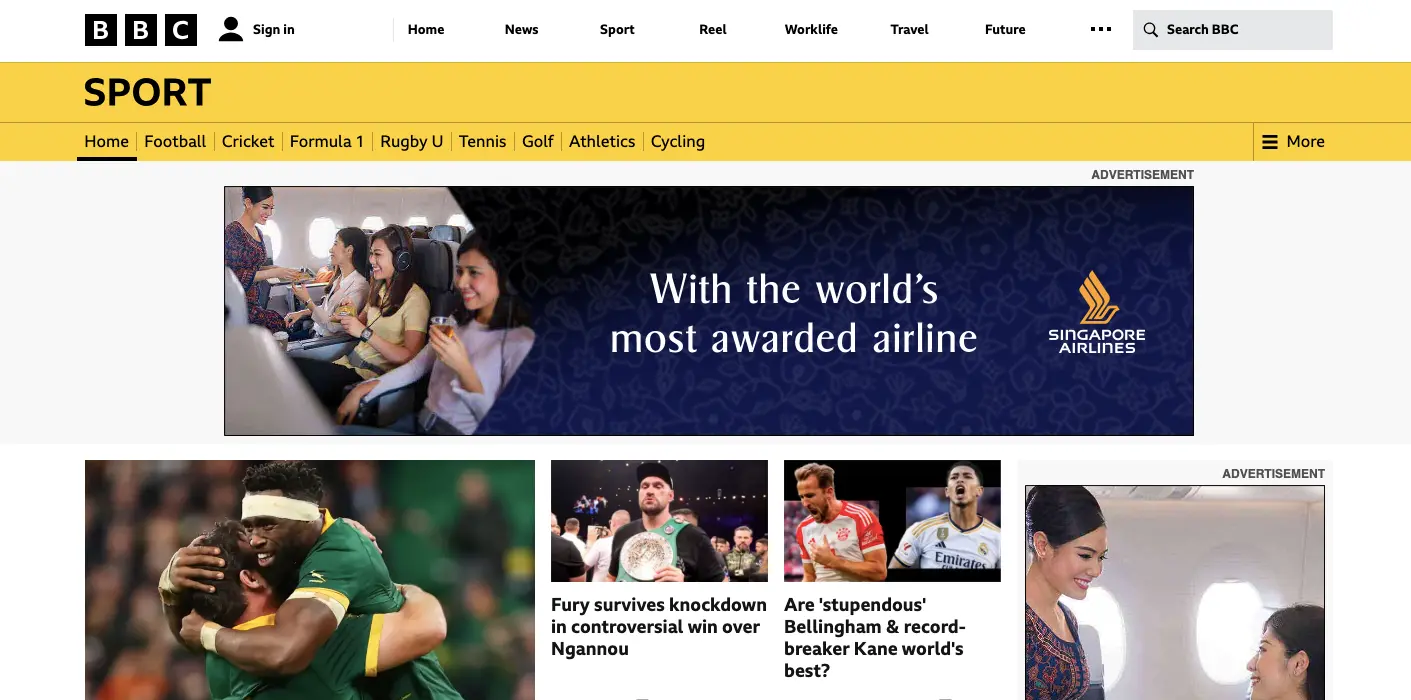Expand the More sports menu
This screenshot has height=700, width=1411.
(x=1293, y=142)
